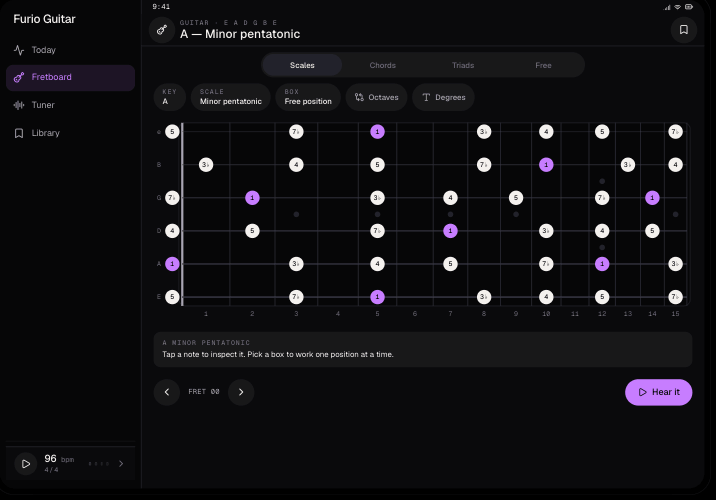Open the Box Free position selector

(x=308, y=97)
